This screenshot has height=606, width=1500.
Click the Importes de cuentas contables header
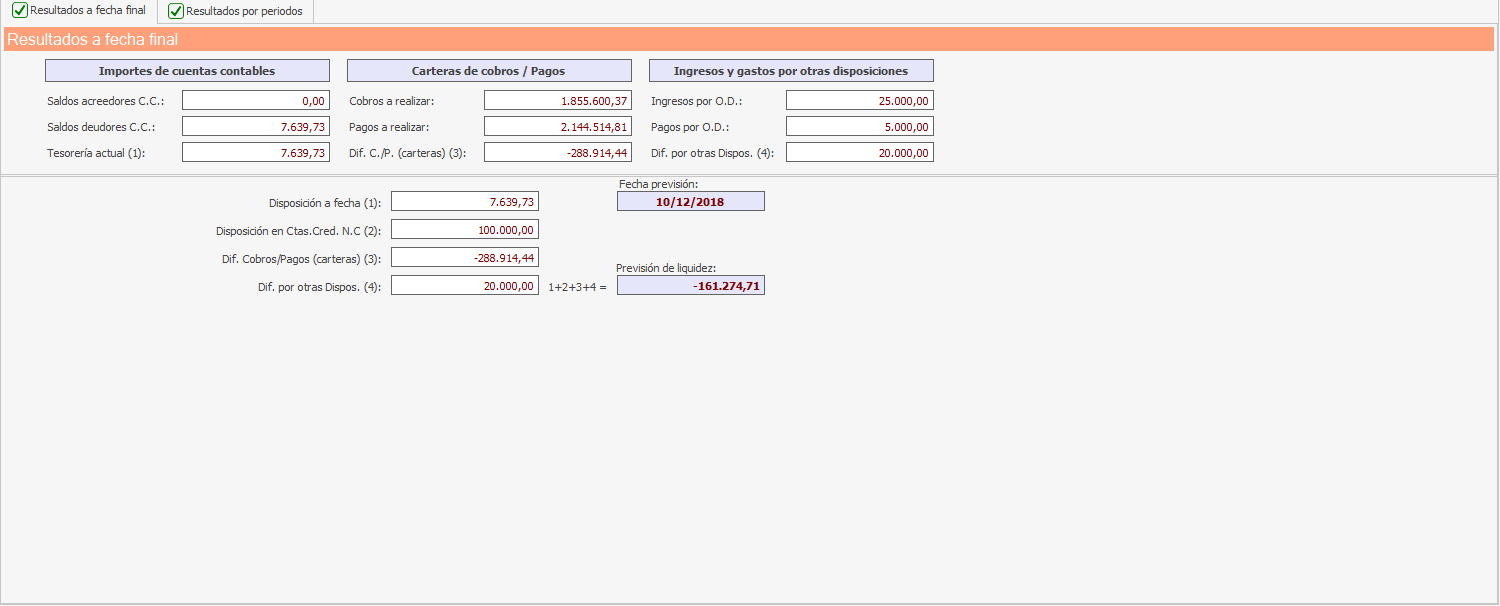point(187,71)
